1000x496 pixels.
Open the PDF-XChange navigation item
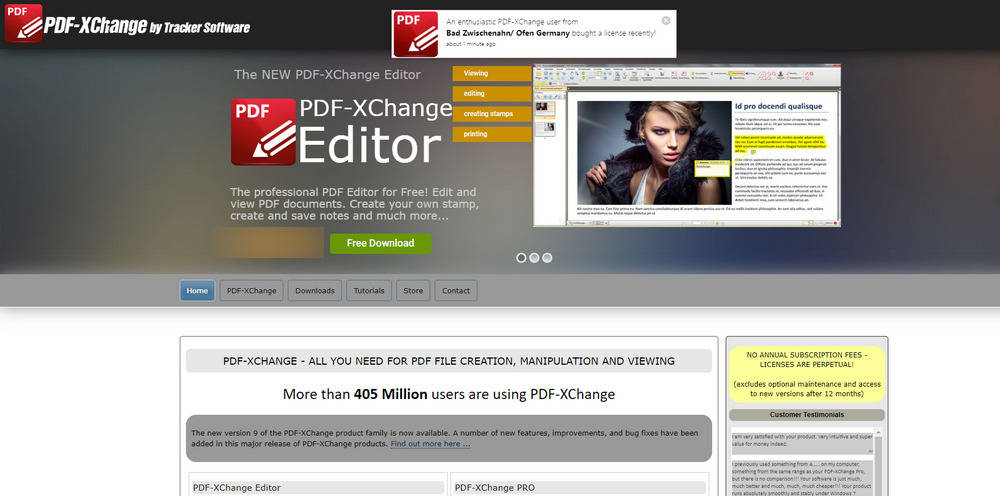[x=252, y=291]
